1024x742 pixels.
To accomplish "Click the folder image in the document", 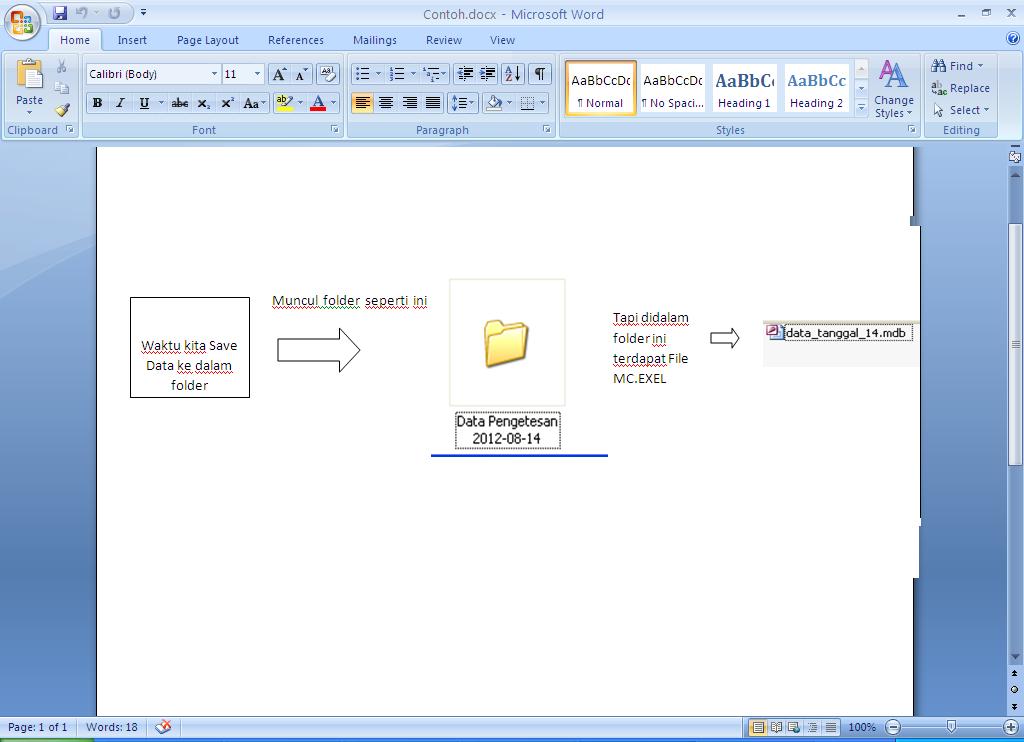I will pyautogui.click(x=506, y=343).
